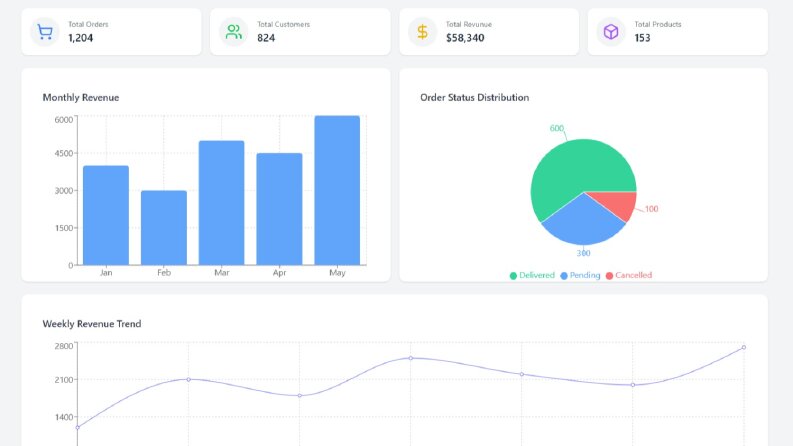Screen dimensions: 793x446
Task: Click the shopping cart icon for Total Orders
Action: pyautogui.click(x=45, y=32)
